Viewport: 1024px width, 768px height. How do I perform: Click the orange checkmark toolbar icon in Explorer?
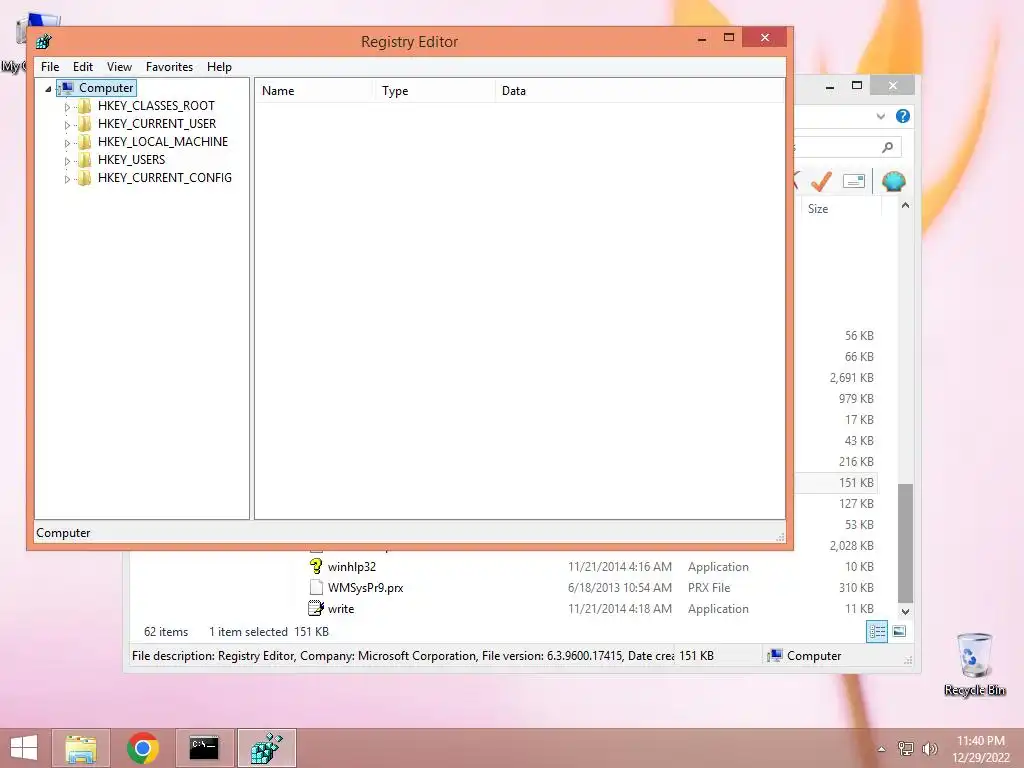coord(821,181)
